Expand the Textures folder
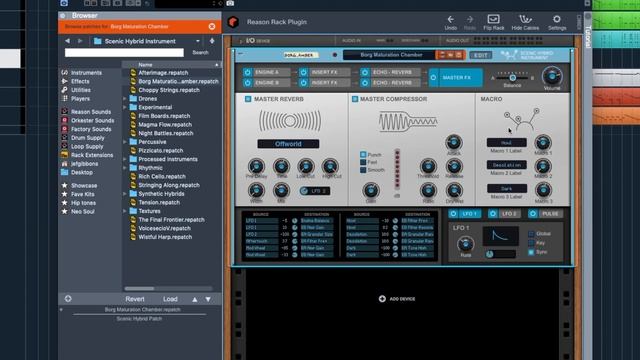This screenshot has width=640, height=360. pyautogui.click(x=124, y=211)
